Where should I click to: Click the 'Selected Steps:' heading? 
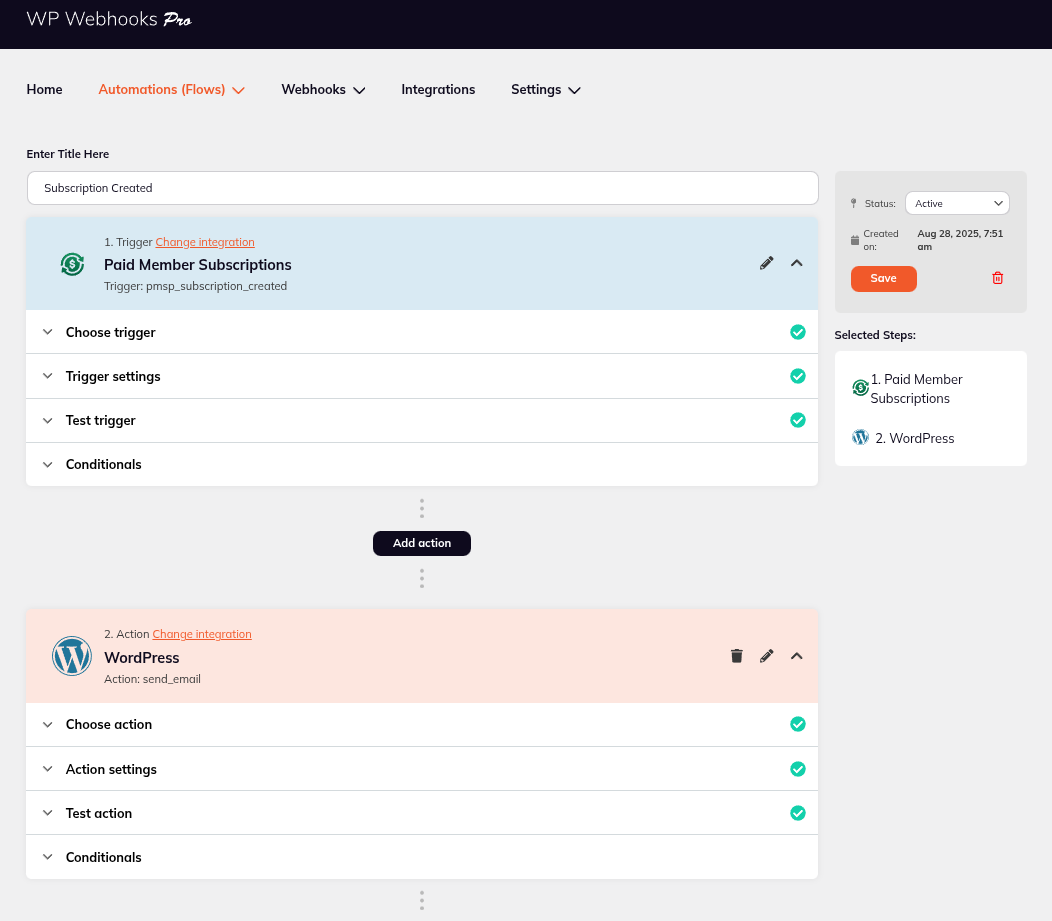click(875, 335)
